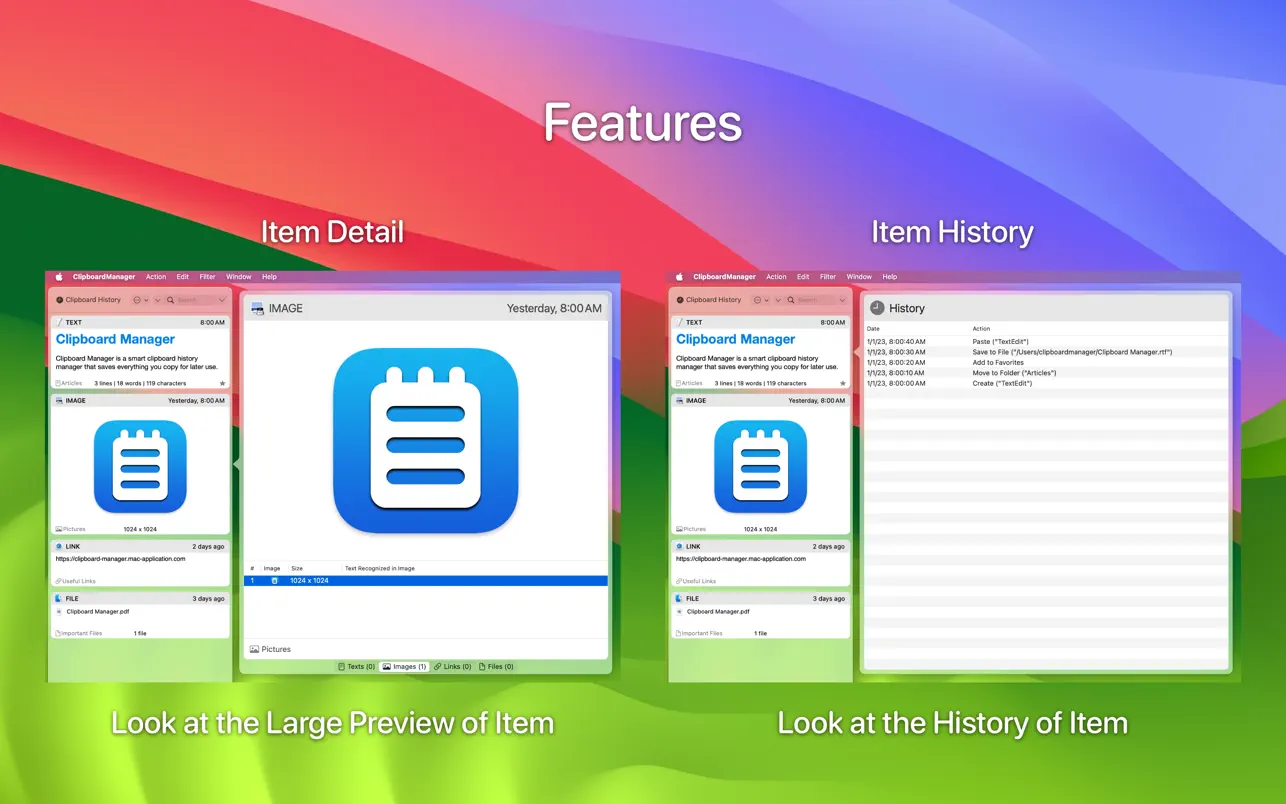The height and width of the screenshot is (804, 1286).
Task: Toggle favorite star on TEXT item, Item History window
Action: pyautogui.click(x=843, y=383)
